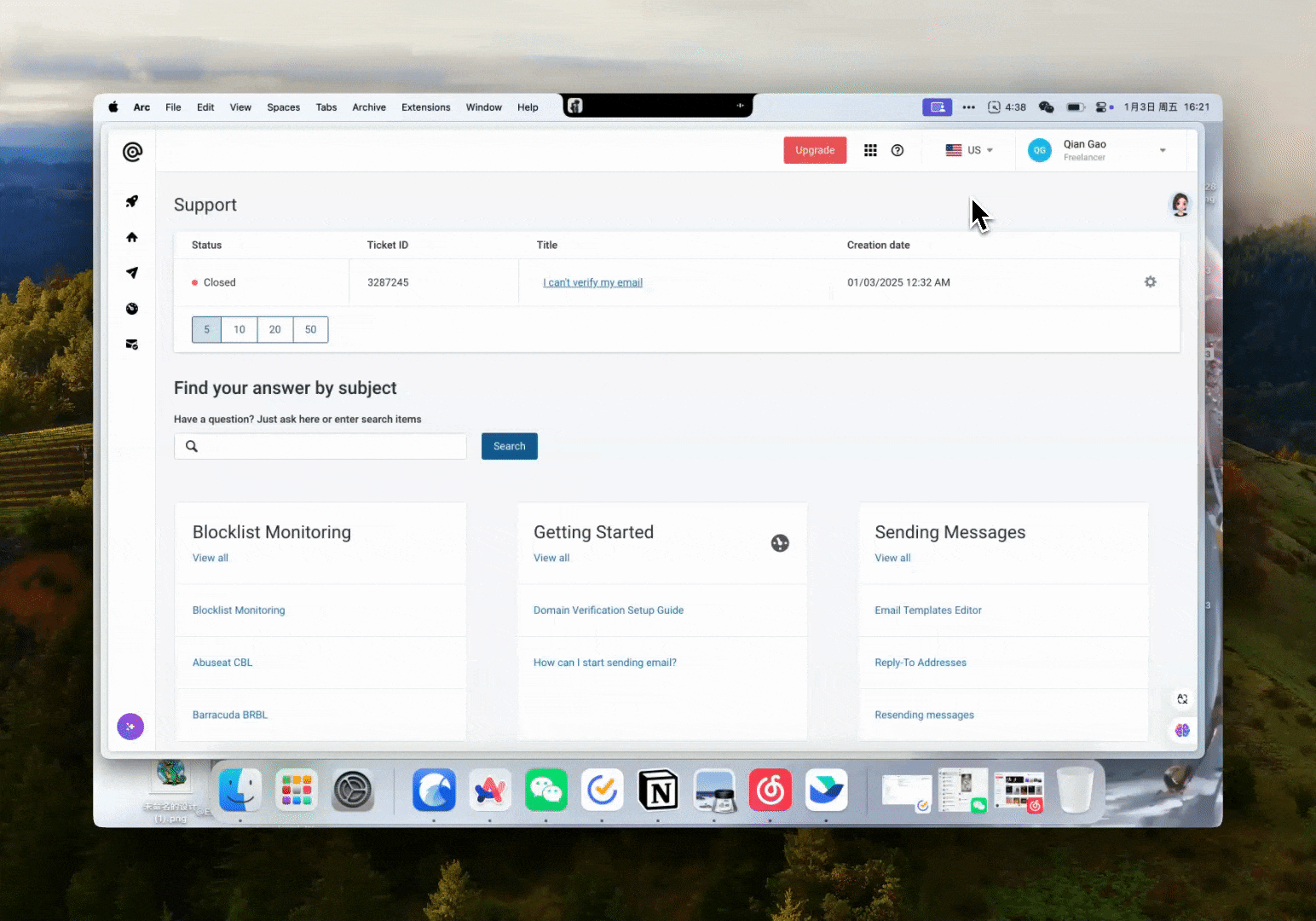This screenshot has width=1316, height=921.
Task: Click the Creation date column header
Action: [x=878, y=245]
